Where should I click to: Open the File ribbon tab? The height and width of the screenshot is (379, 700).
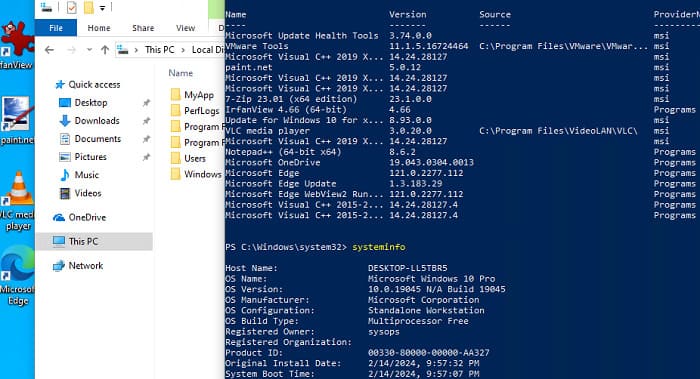pyautogui.click(x=56, y=28)
